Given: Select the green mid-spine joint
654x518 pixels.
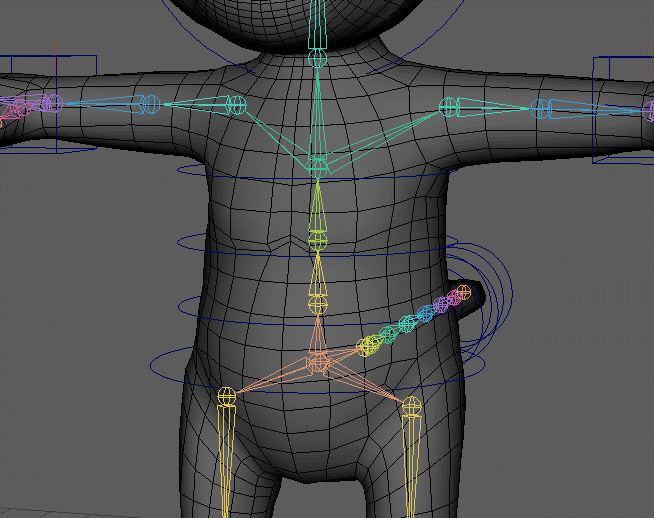Looking at the screenshot, I should pos(317,241).
